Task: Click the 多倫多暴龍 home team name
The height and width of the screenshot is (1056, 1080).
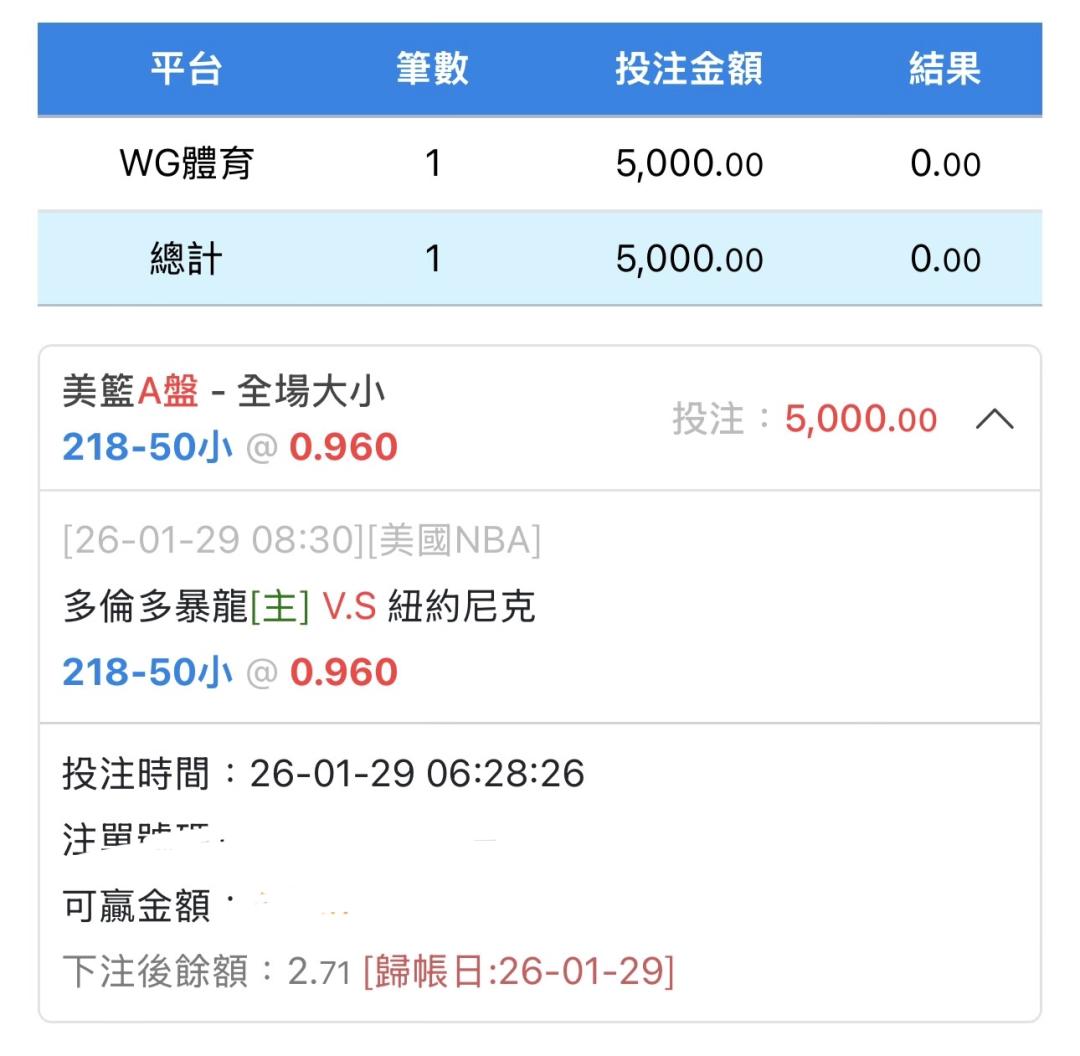Action: pyautogui.click(x=155, y=607)
